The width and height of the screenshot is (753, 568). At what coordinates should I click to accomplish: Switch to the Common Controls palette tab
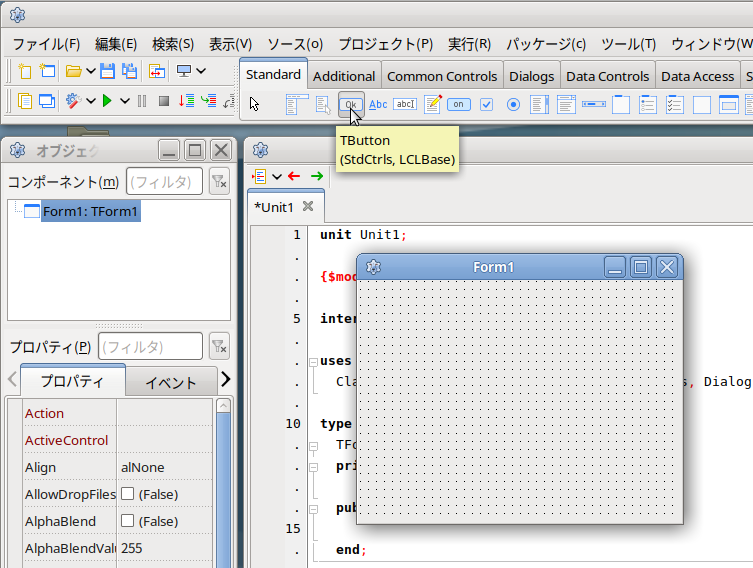(442, 76)
